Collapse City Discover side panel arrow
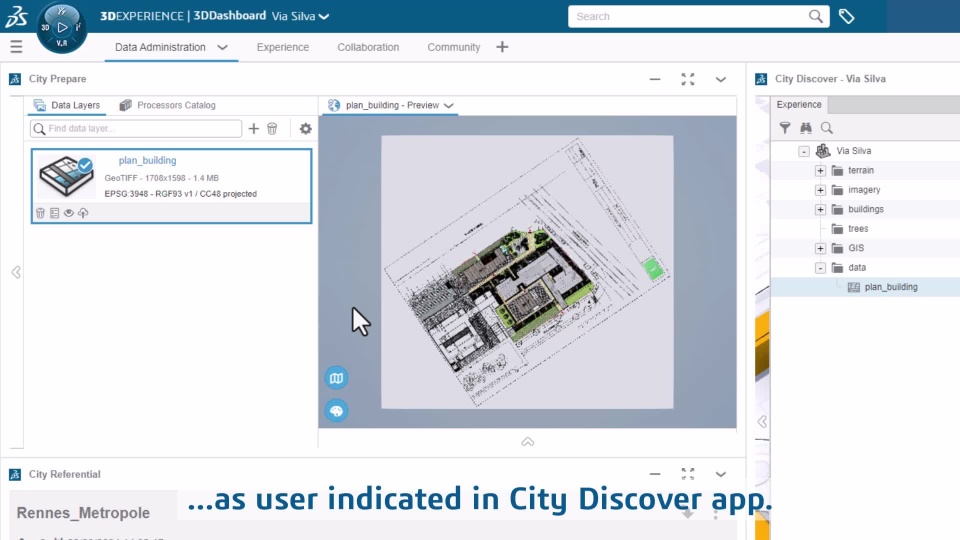 (x=762, y=421)
